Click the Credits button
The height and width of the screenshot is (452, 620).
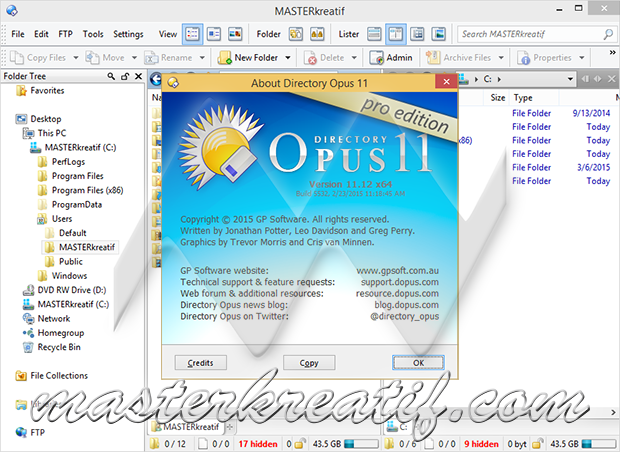pos(200,363)
